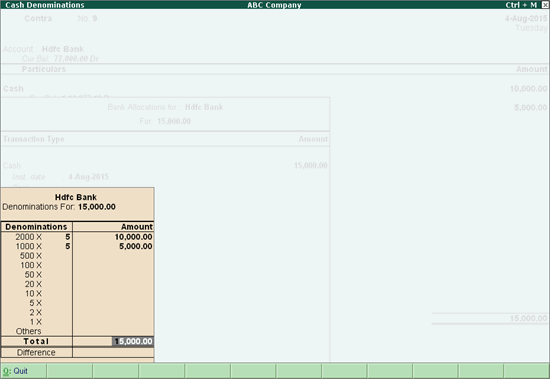The height and width of the screenshot is (379, 550).
Task: Click the Denominations column header
Action: click(36, 227)
